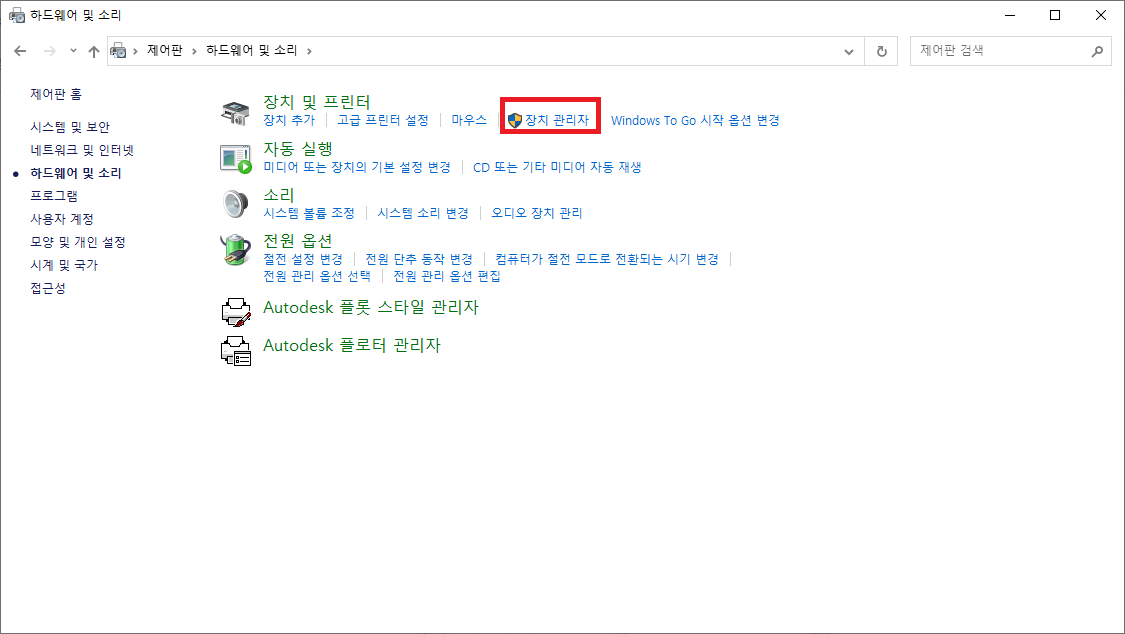Minimize the 하드웨어 및 소리 window
This screenshot has width=1125, height=634.
tap(1010, 15)
